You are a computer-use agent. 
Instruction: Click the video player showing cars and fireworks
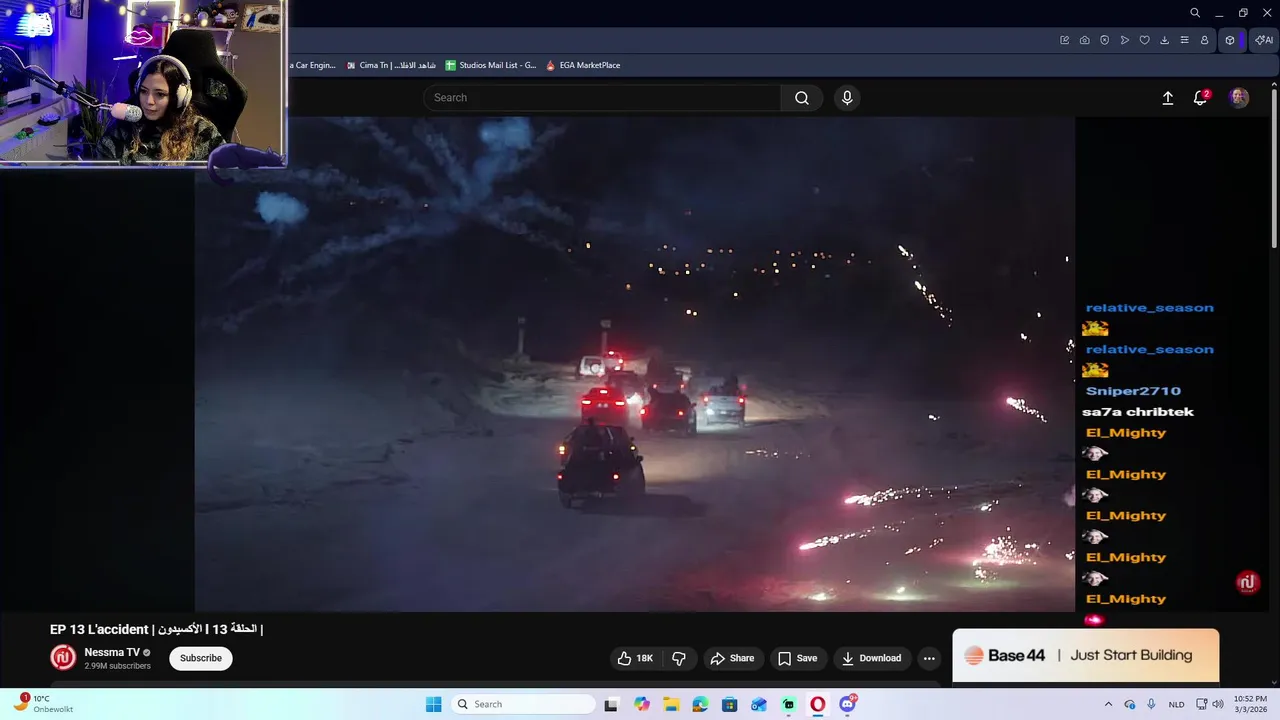point(635,364)
